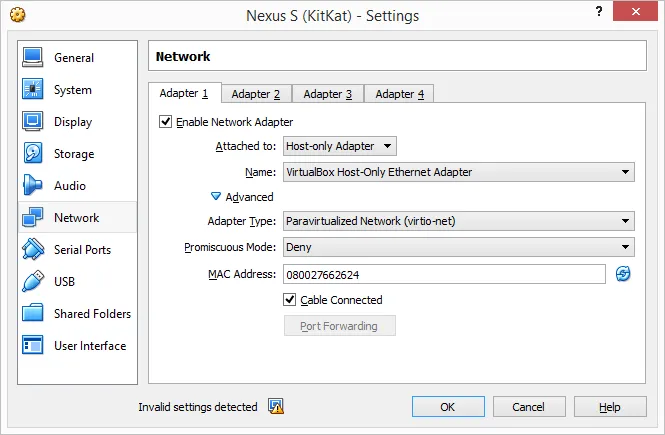Select the Storage label in sidebar
The image size is (665, 435).
pos(74,154)
